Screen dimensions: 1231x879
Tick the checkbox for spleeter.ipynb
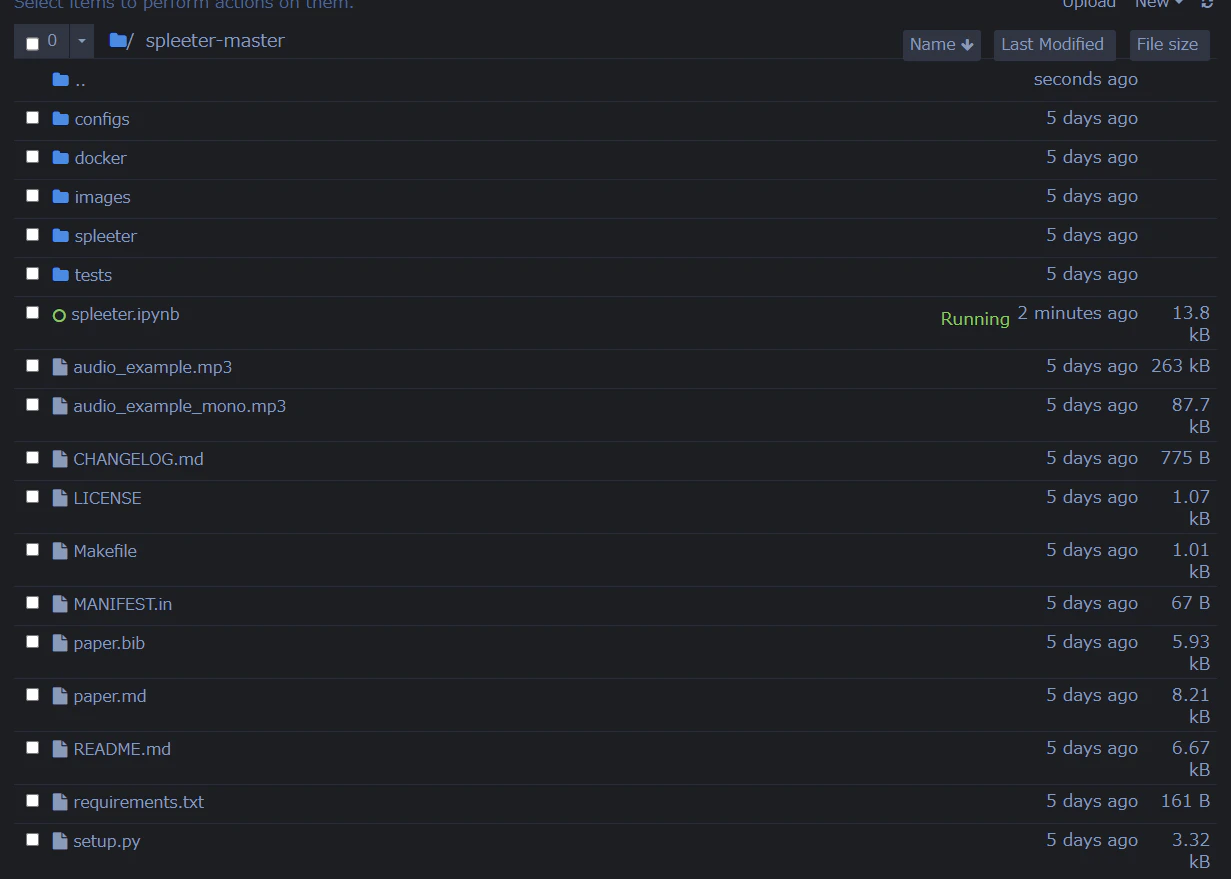click(x=32, y=313)
